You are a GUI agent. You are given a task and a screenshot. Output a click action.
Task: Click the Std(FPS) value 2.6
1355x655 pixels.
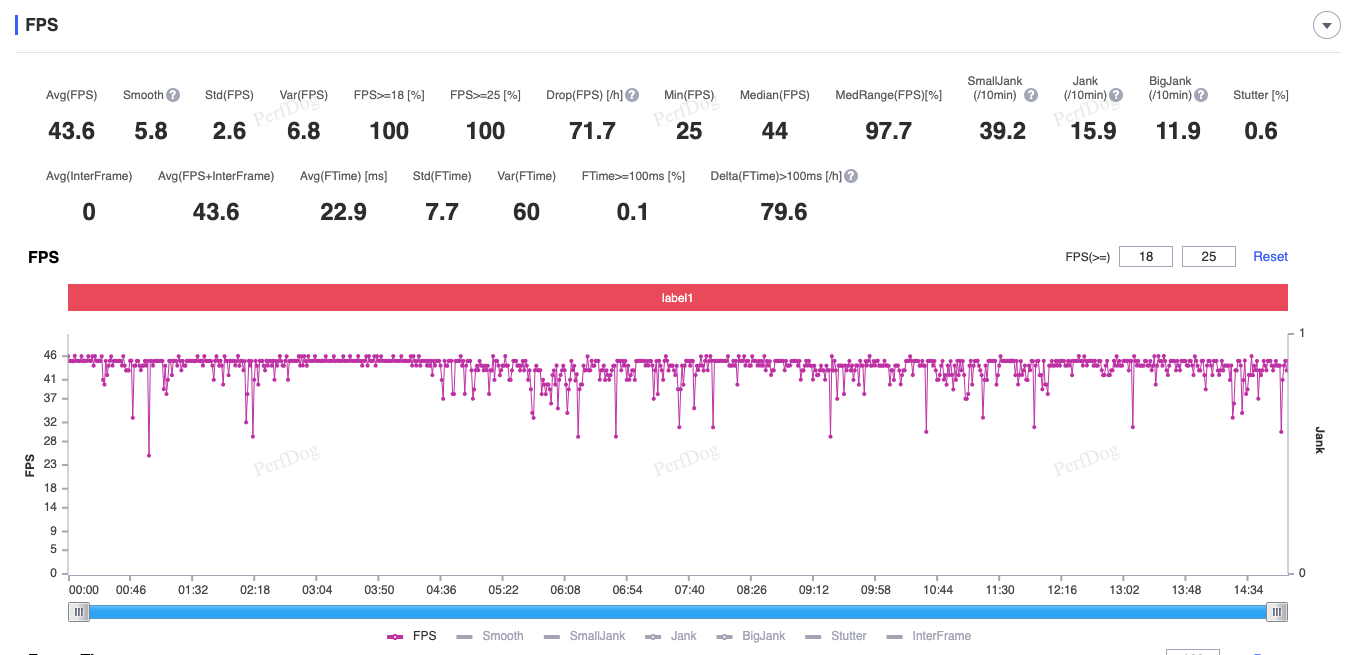coord(229,131)
